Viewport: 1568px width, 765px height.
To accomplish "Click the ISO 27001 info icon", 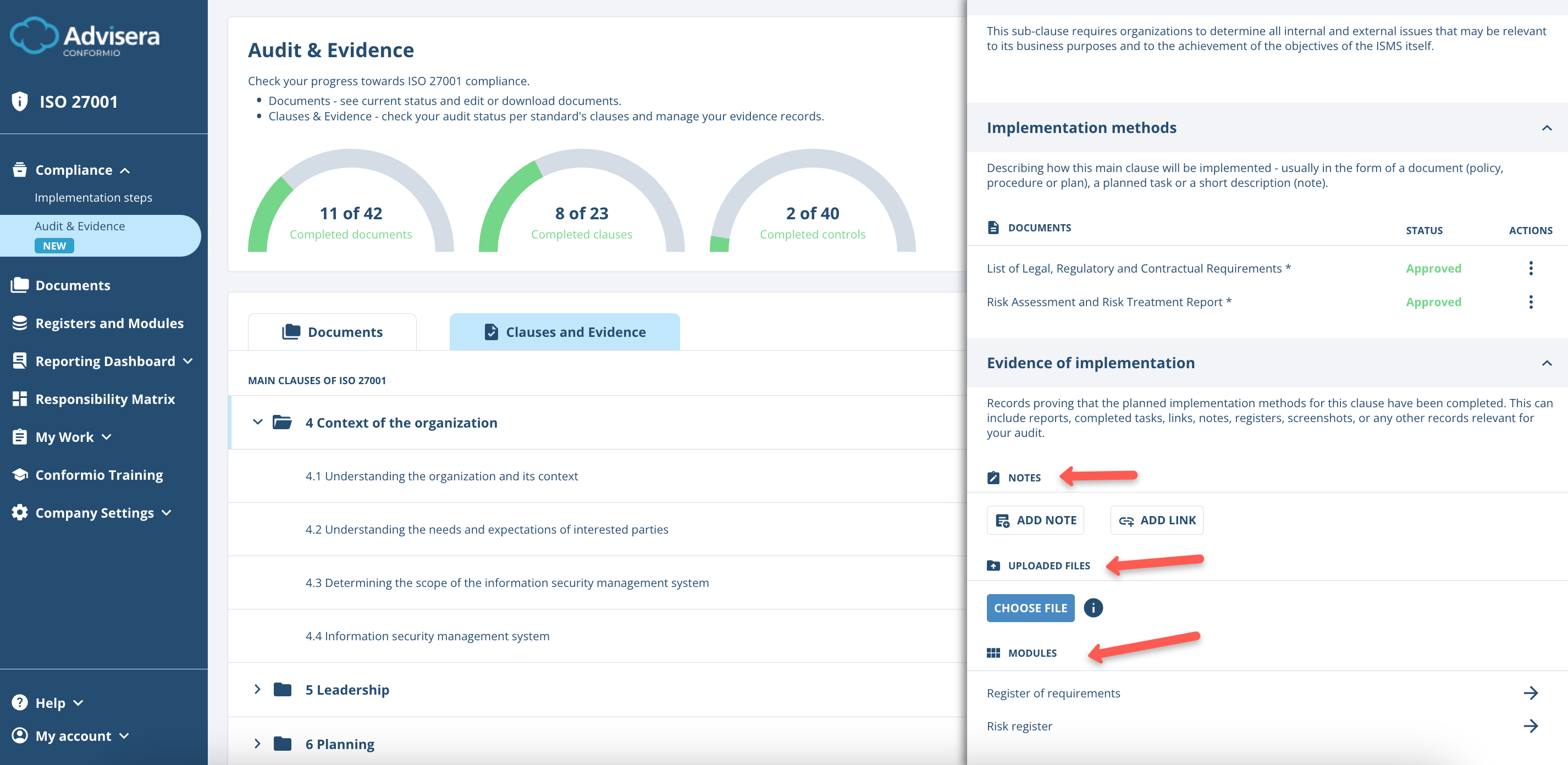I will pos(19,101).
